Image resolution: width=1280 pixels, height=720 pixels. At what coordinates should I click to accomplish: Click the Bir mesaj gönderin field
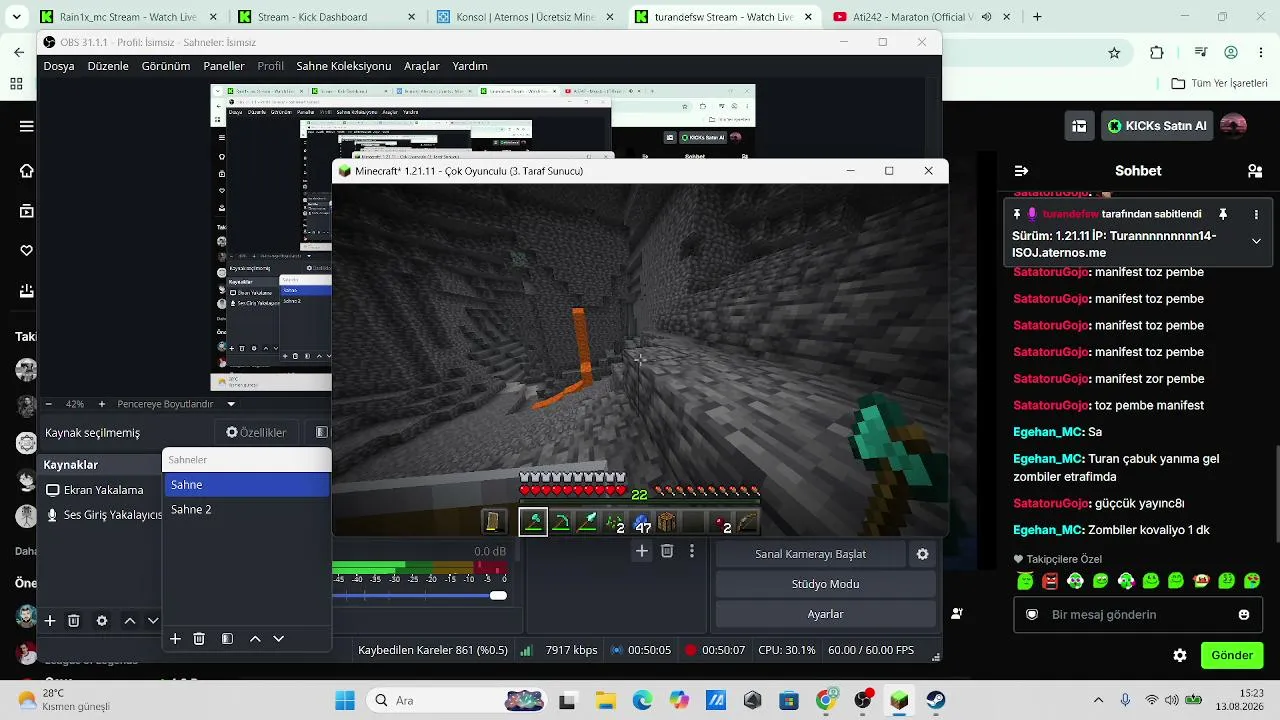(x=1138, y=615)
